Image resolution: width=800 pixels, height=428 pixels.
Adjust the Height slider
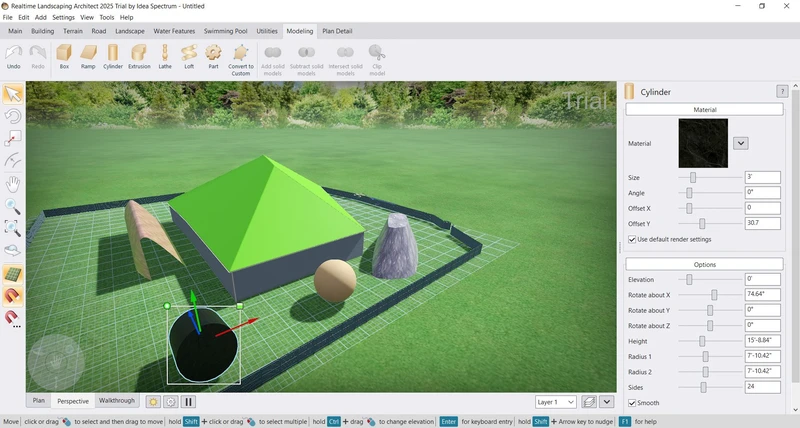coord(702,341)
